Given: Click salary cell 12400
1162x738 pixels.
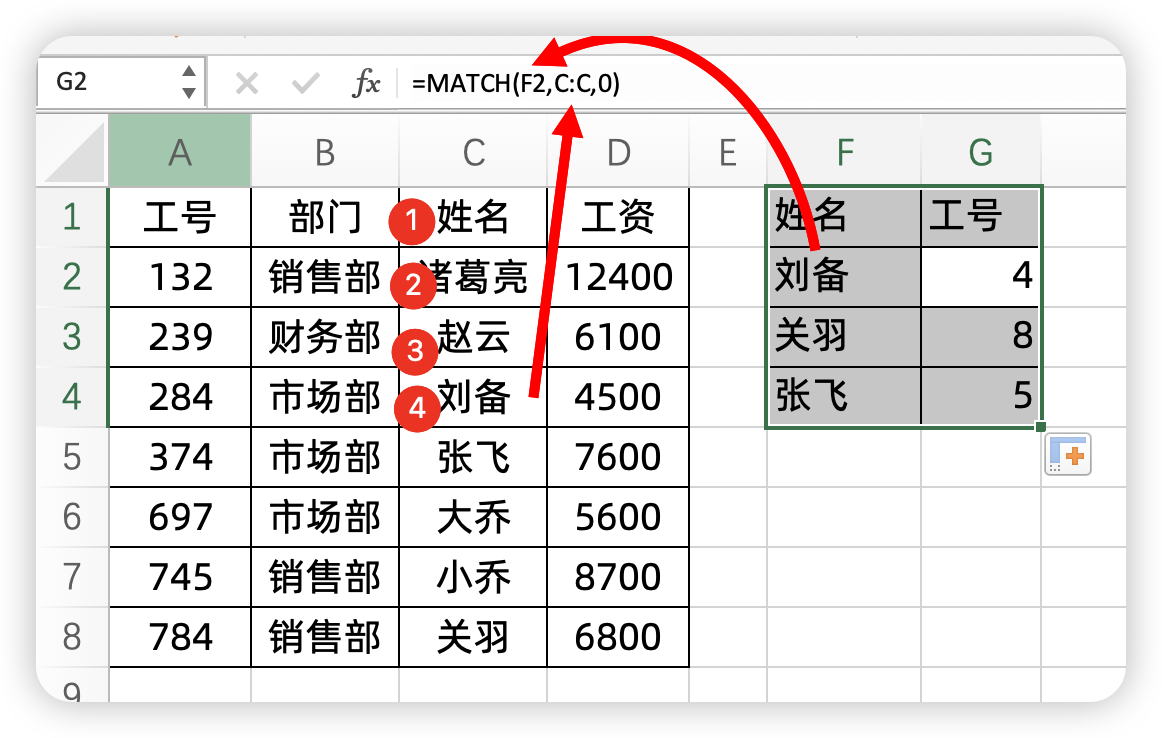Looking at the screenshot, I should [x=618, y=277].
